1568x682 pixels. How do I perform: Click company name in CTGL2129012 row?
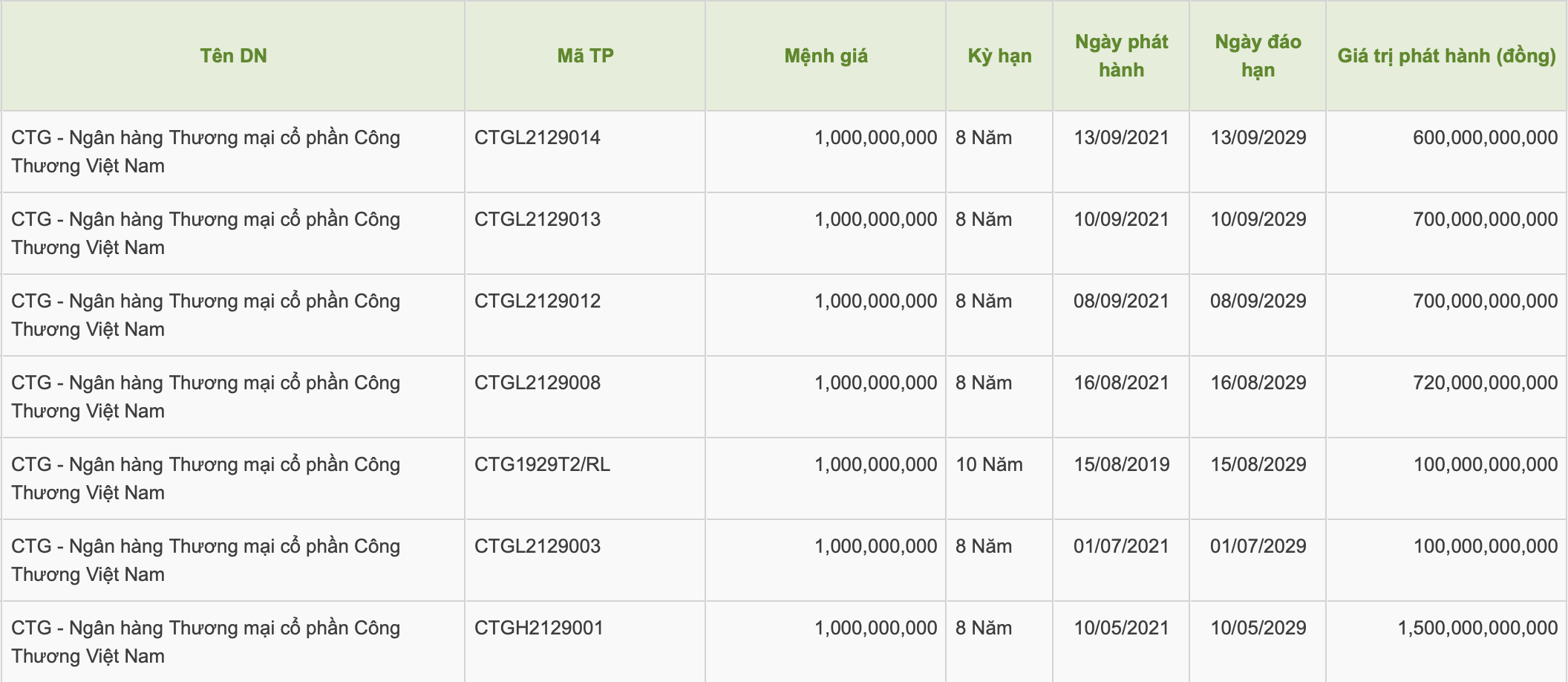tap(206, 315)
